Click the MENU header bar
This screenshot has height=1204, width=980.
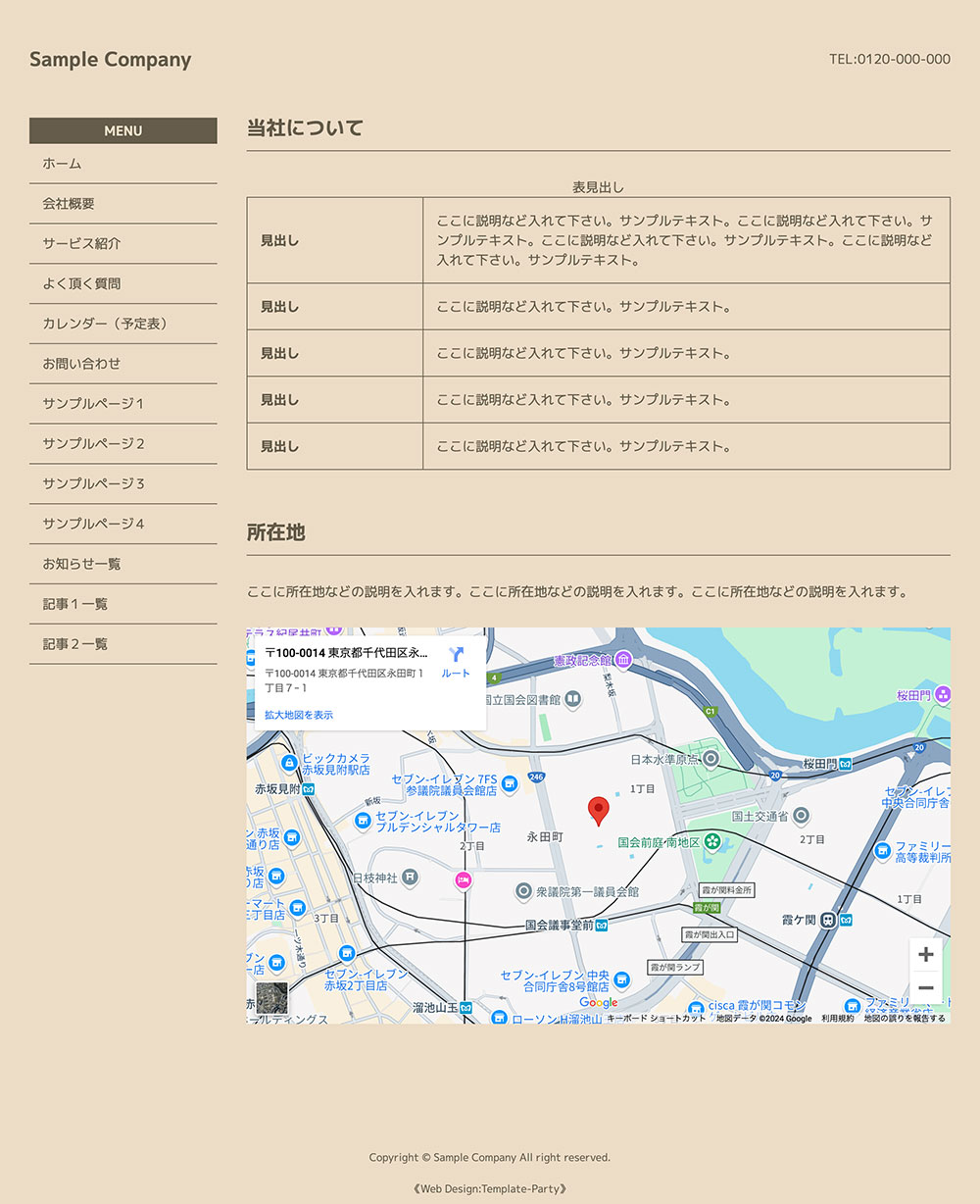(x=123, y=130)
